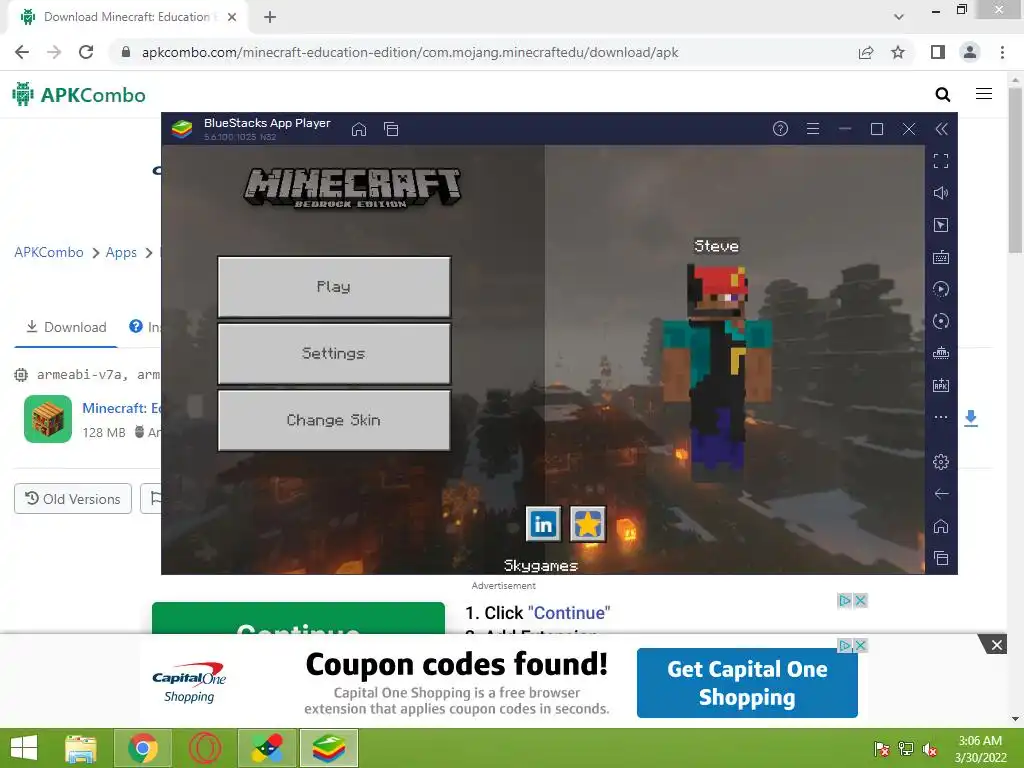Open new Chrome tab plus button
1024x768 pixels.
point(270,17)
